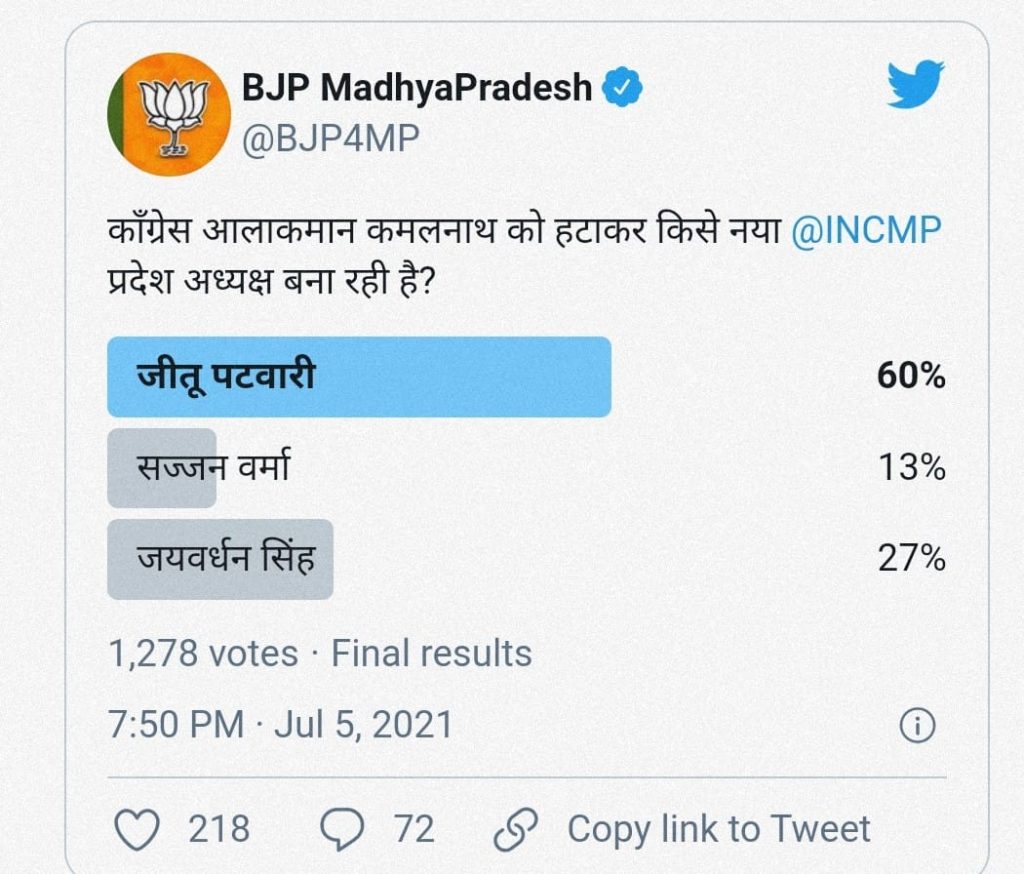Open the 7:50 PM Jul 5, 2021 timestamp
This screenshot has height=874, width=1024.
pos(279,724)
